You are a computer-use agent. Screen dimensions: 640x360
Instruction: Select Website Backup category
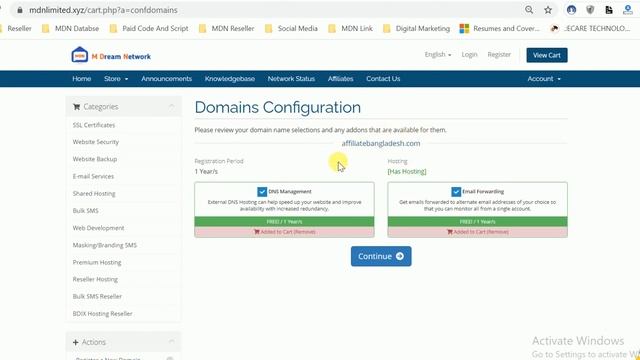tap(95, 159)
